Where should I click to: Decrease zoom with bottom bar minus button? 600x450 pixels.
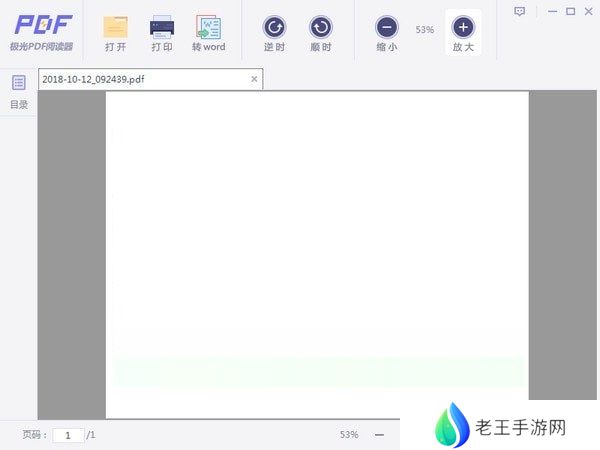pos(379,435)
